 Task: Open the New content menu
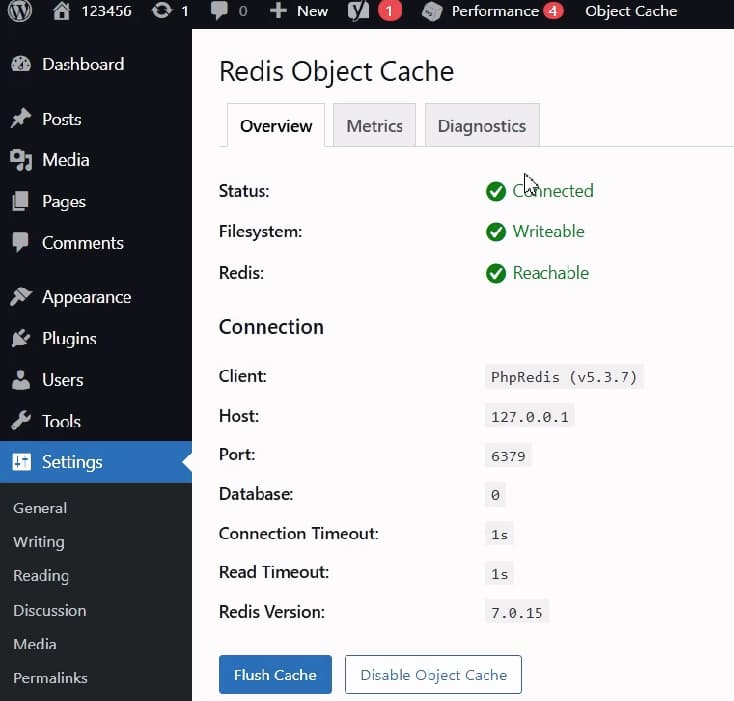tap(312, 11)
